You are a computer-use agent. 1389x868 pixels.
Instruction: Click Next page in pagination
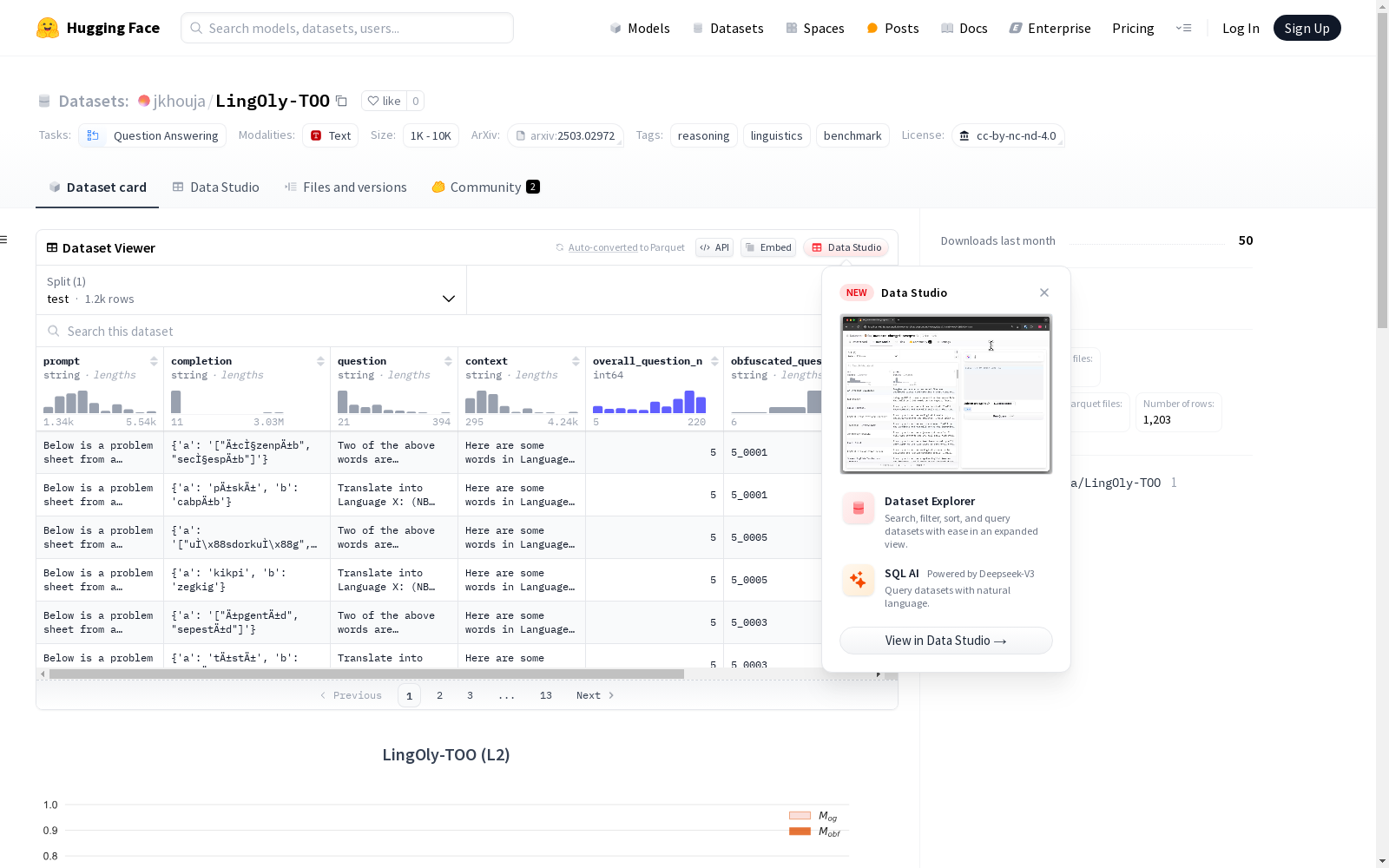point(596,695)
